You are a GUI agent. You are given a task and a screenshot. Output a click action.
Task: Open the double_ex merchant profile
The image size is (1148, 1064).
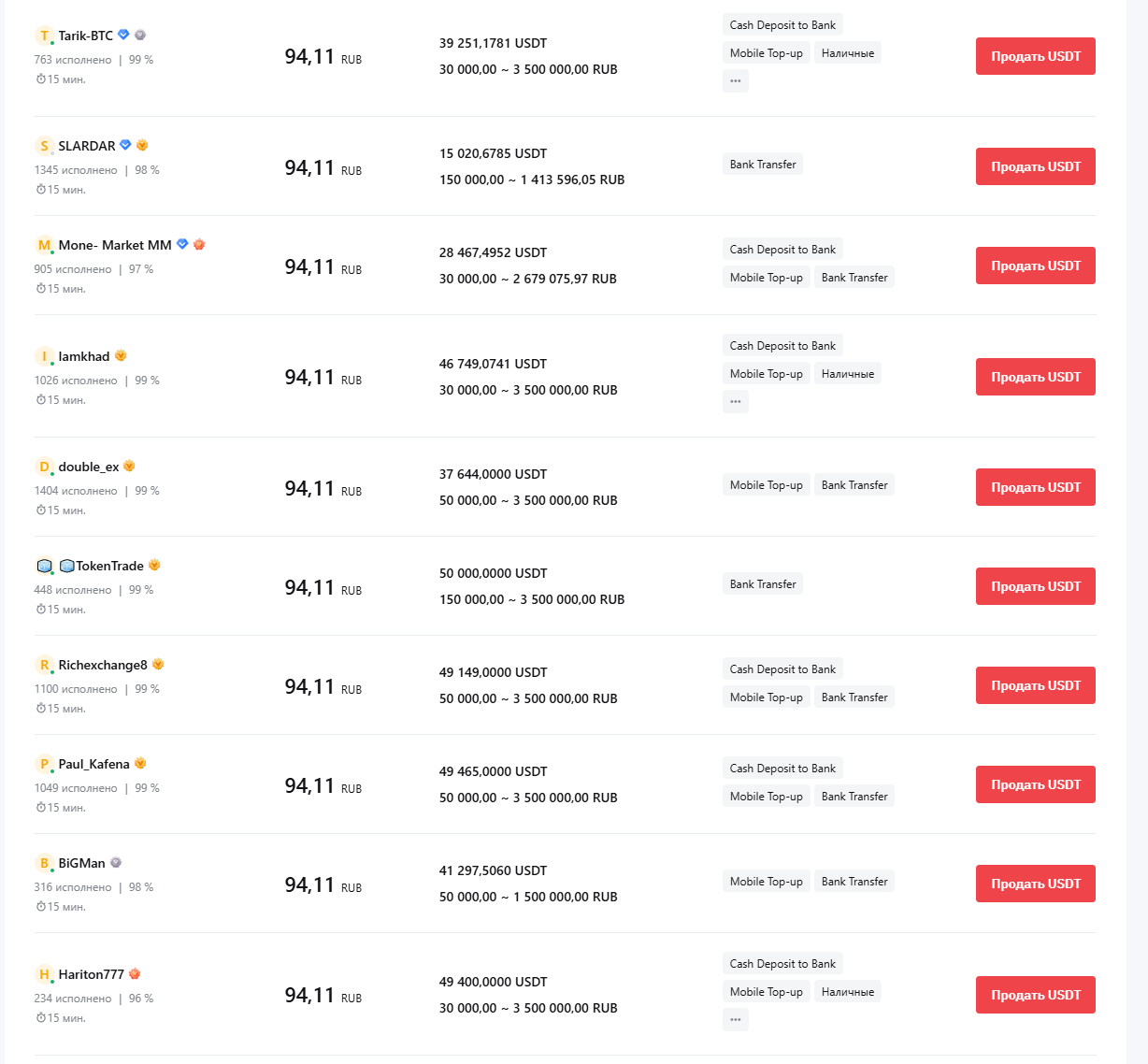click(89, 467)
